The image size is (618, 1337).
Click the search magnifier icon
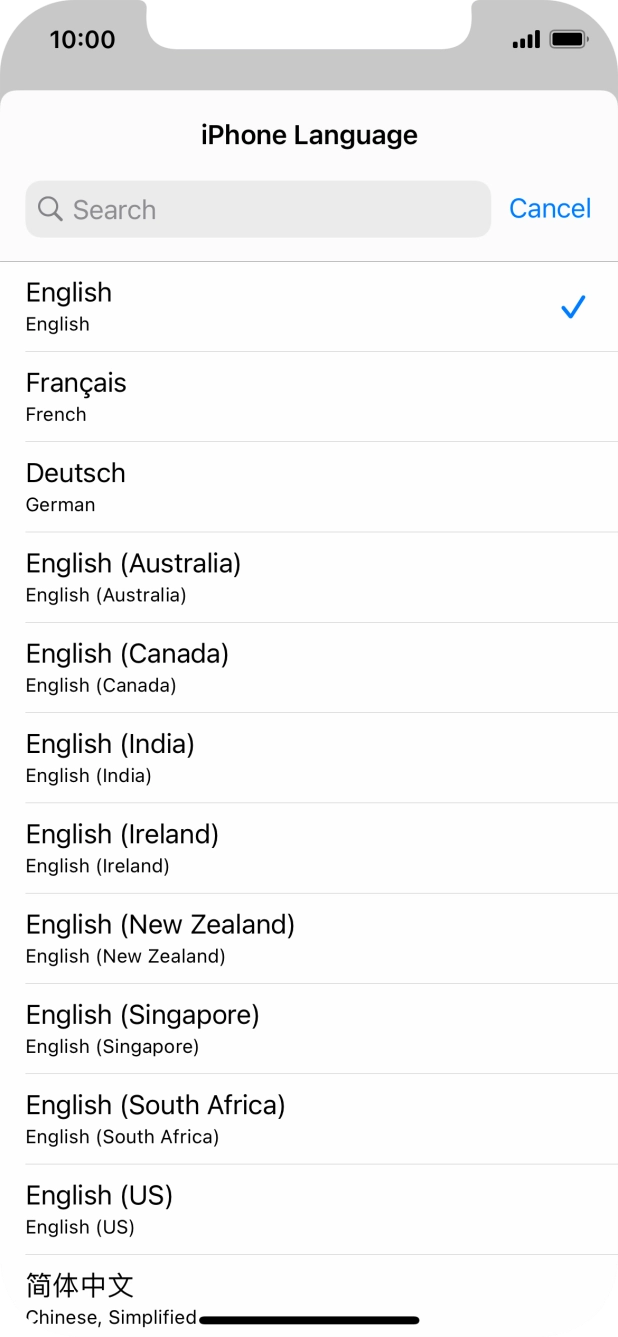click(49, 208)
